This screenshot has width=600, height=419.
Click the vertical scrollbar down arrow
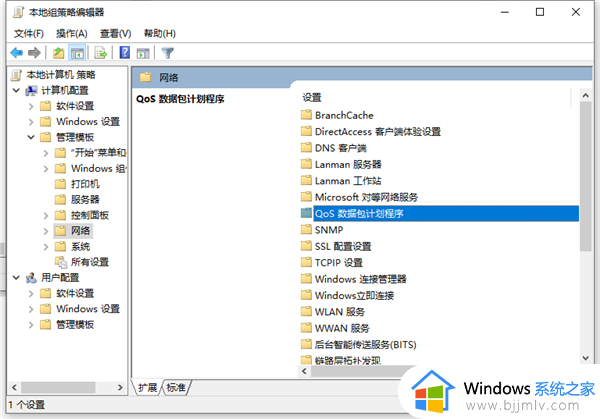point(585,358)
